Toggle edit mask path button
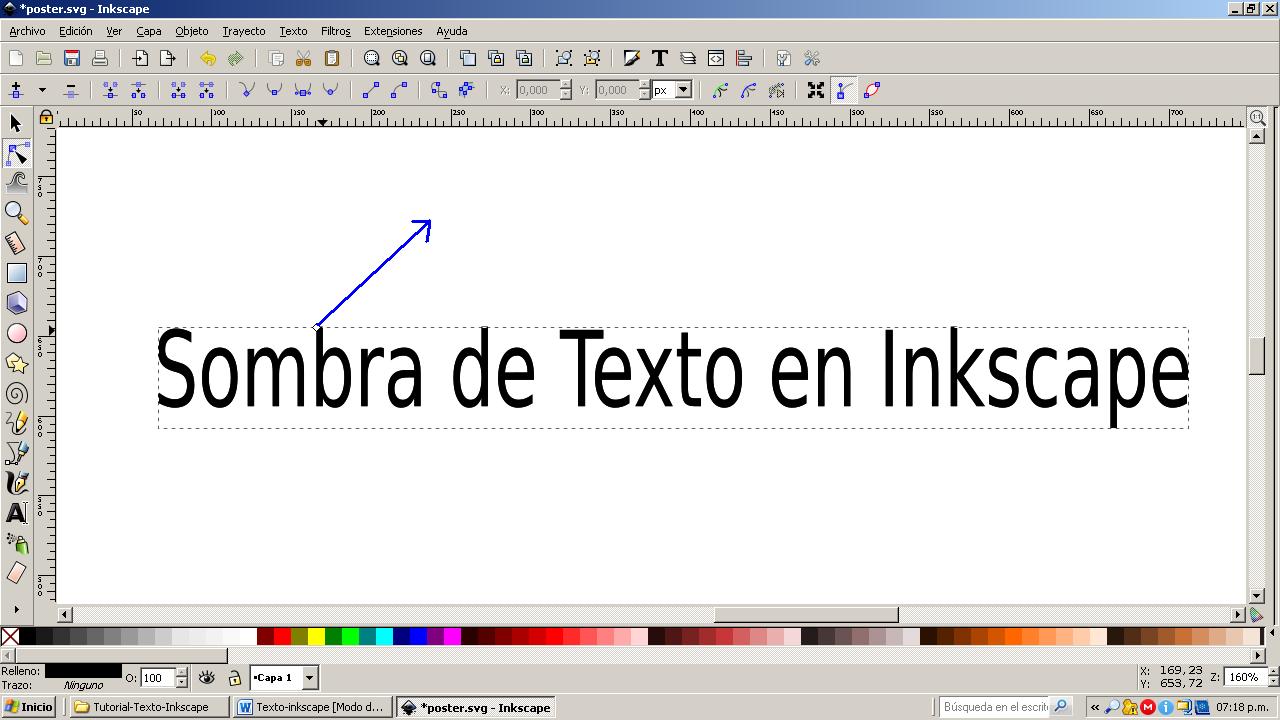This screenshot has width=1280, height=720. coord(749,90)
